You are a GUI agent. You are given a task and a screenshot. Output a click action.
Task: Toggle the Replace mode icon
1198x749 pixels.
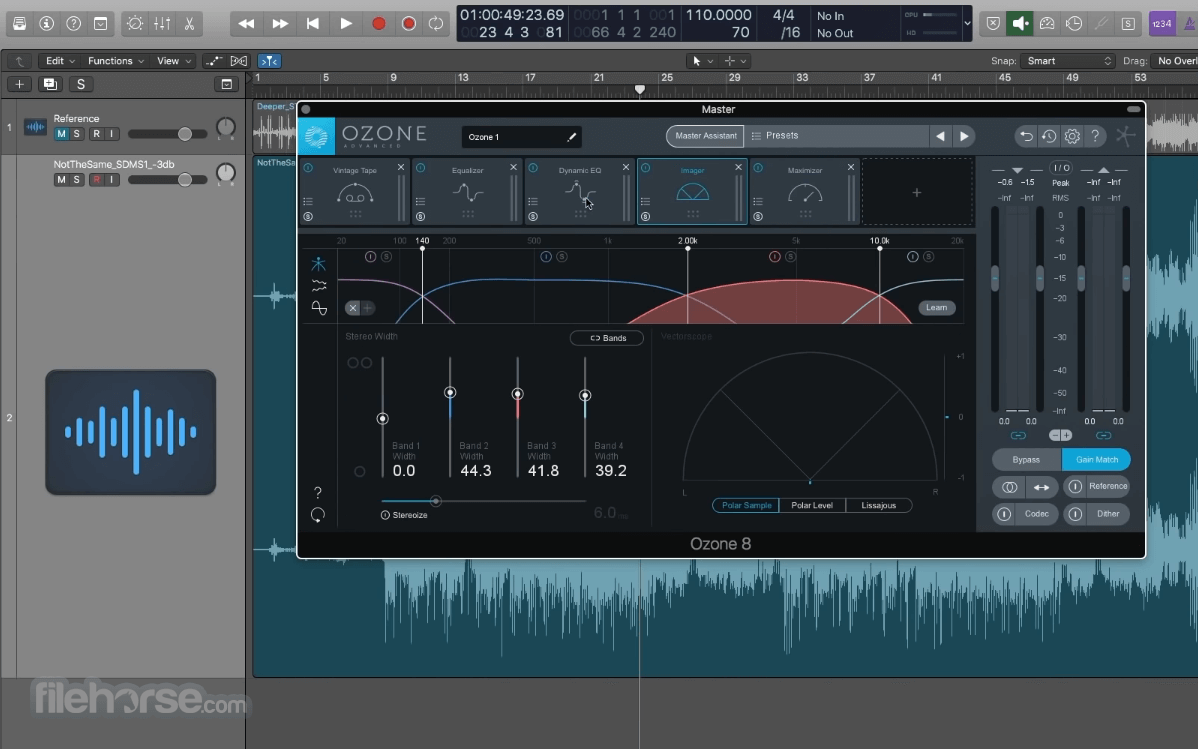coord(992,24)
